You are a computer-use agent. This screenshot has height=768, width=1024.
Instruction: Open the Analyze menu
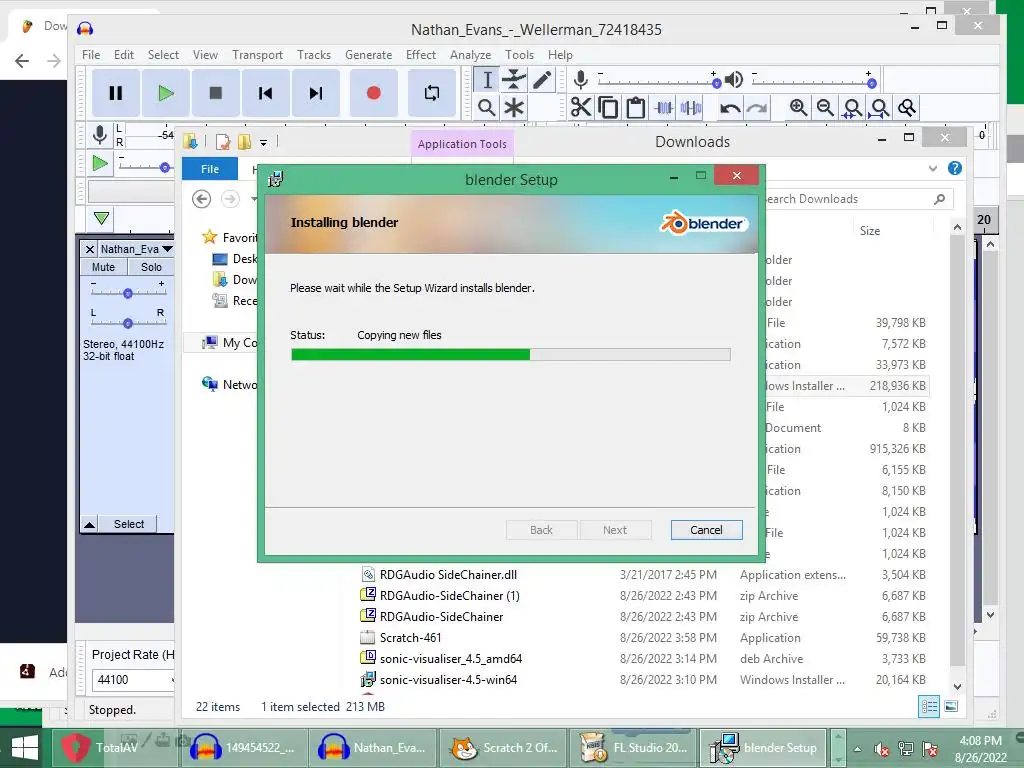[470, 55]
